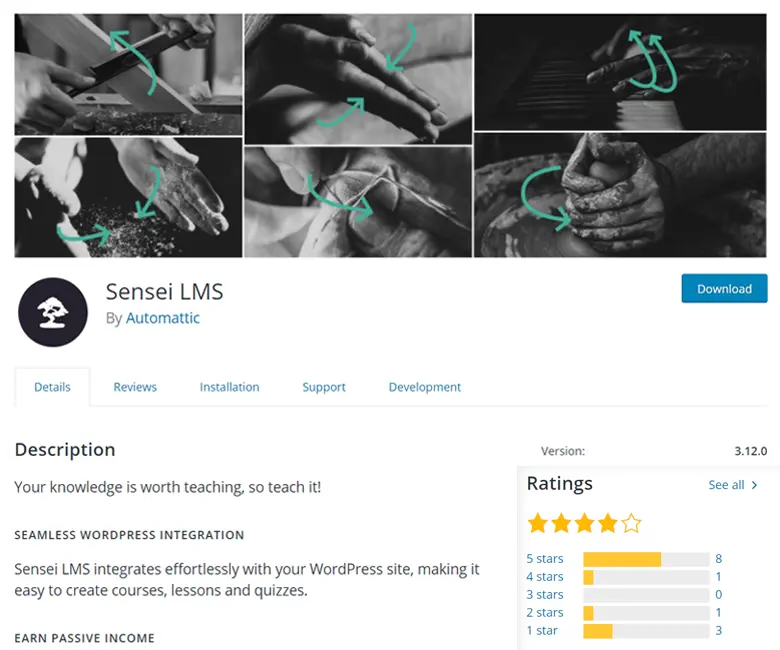This screenshot has width=780, height=650.
Task: Open the Automattic author link
Action: pyautogui.click(x=163, y=318)
